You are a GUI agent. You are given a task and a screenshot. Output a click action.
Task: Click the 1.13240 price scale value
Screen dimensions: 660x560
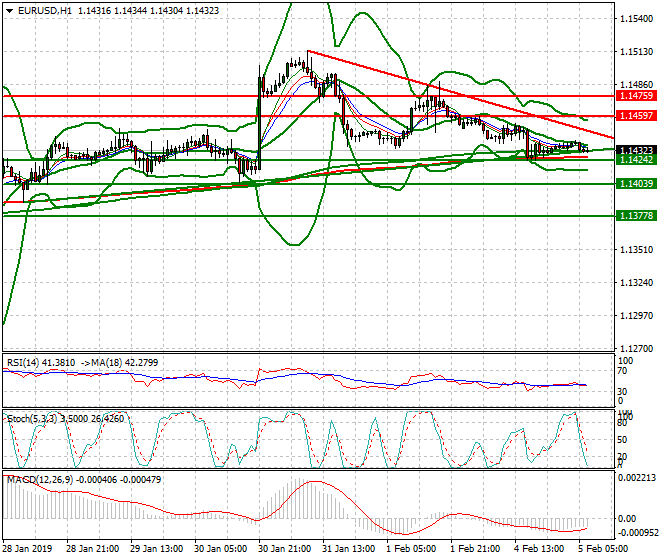[636, 283]
